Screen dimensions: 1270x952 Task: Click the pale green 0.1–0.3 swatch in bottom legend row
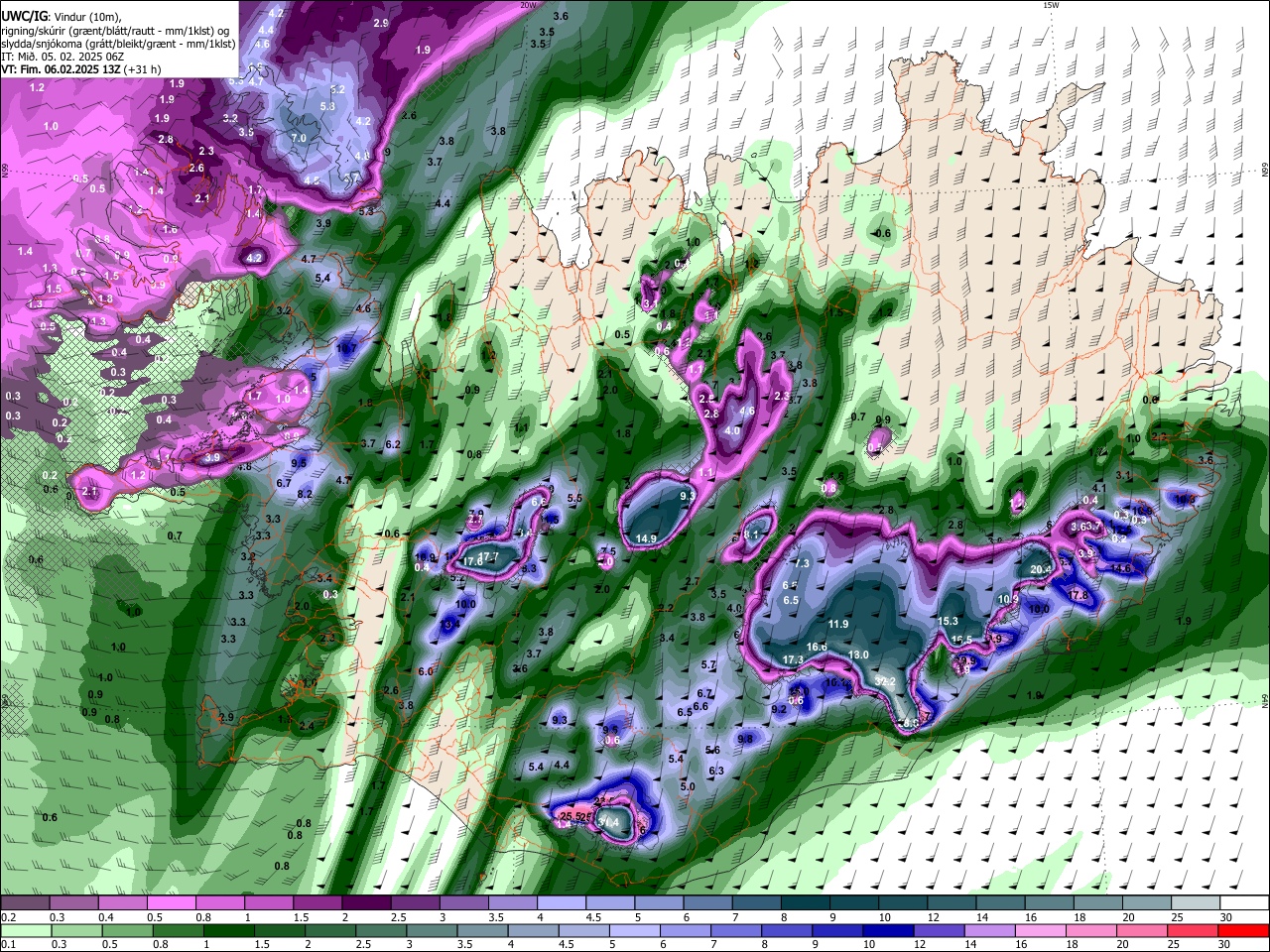click(x=25, y=930)
